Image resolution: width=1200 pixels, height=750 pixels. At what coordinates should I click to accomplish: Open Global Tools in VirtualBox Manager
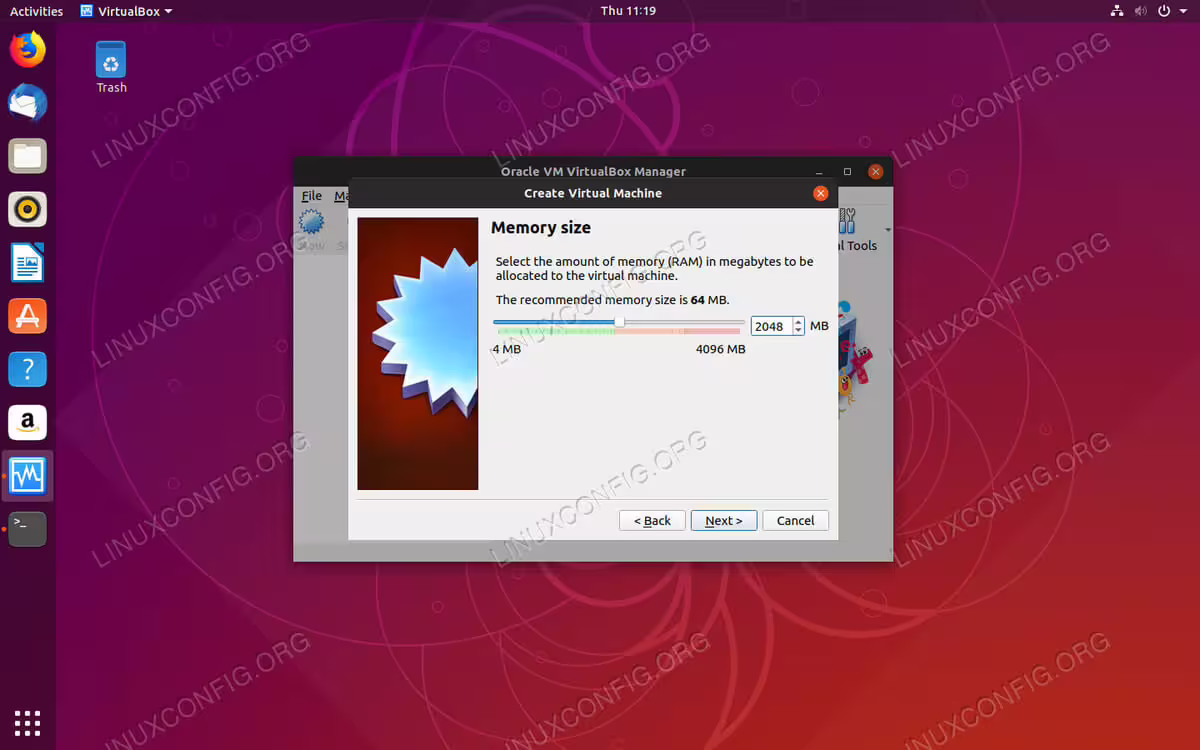click(x=855, y=229)
